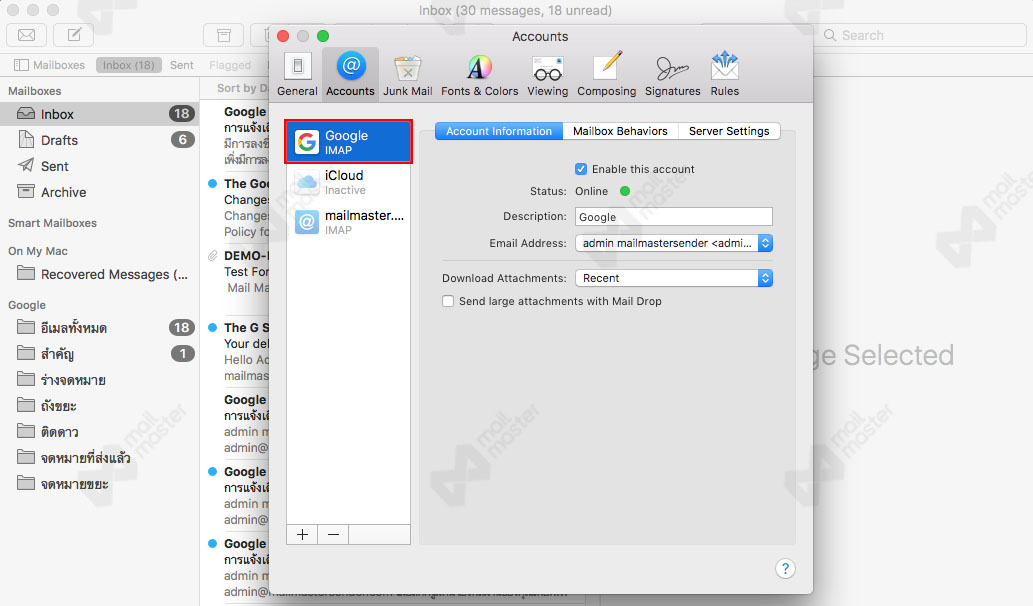Toggle Send large attachments with Mail Drop
Viewport: 1033px width, 606px height.
(x=448, y=301)
